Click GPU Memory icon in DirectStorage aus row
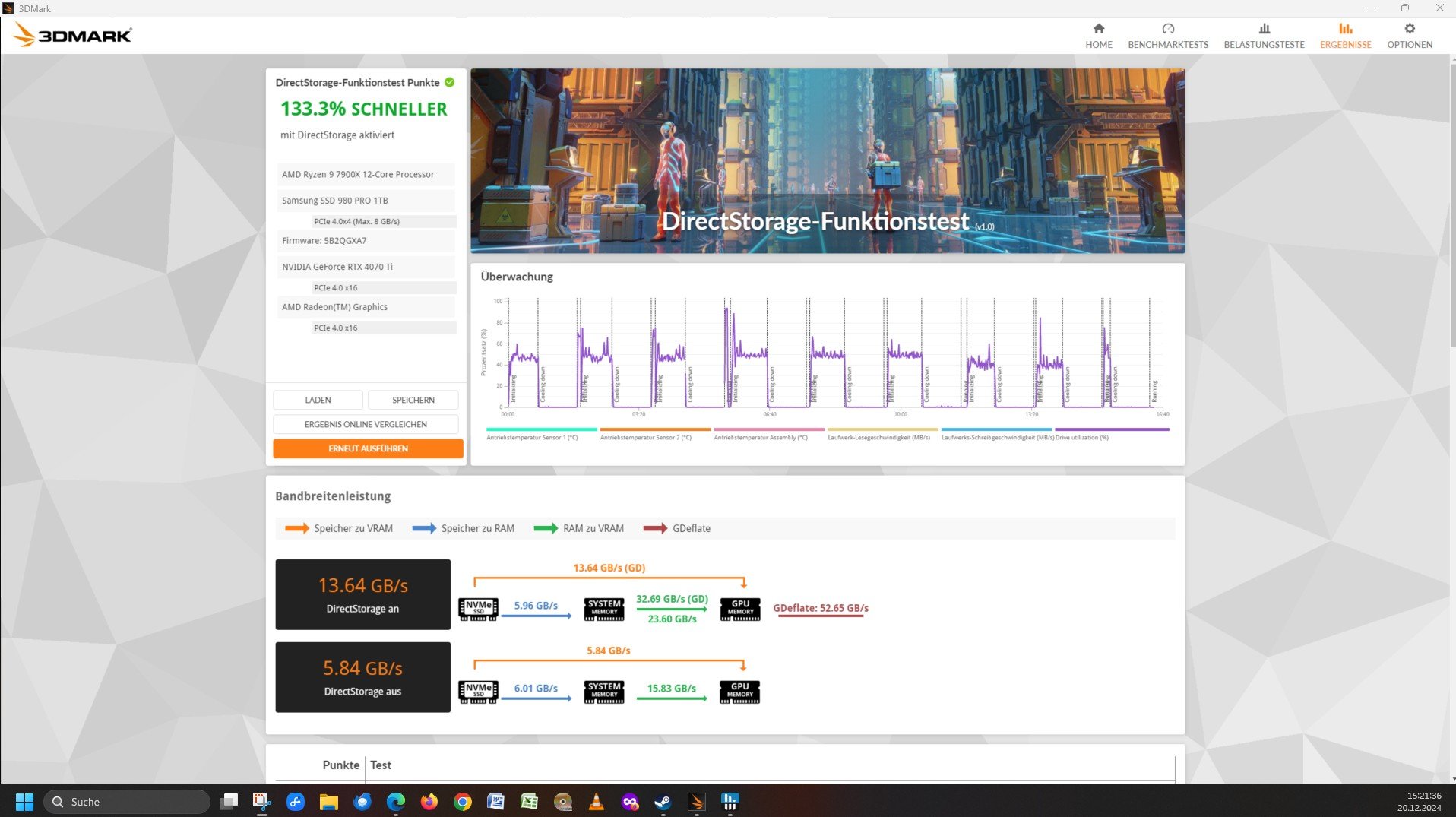This screenshot has height=817, width=1456. coord(740,692)
